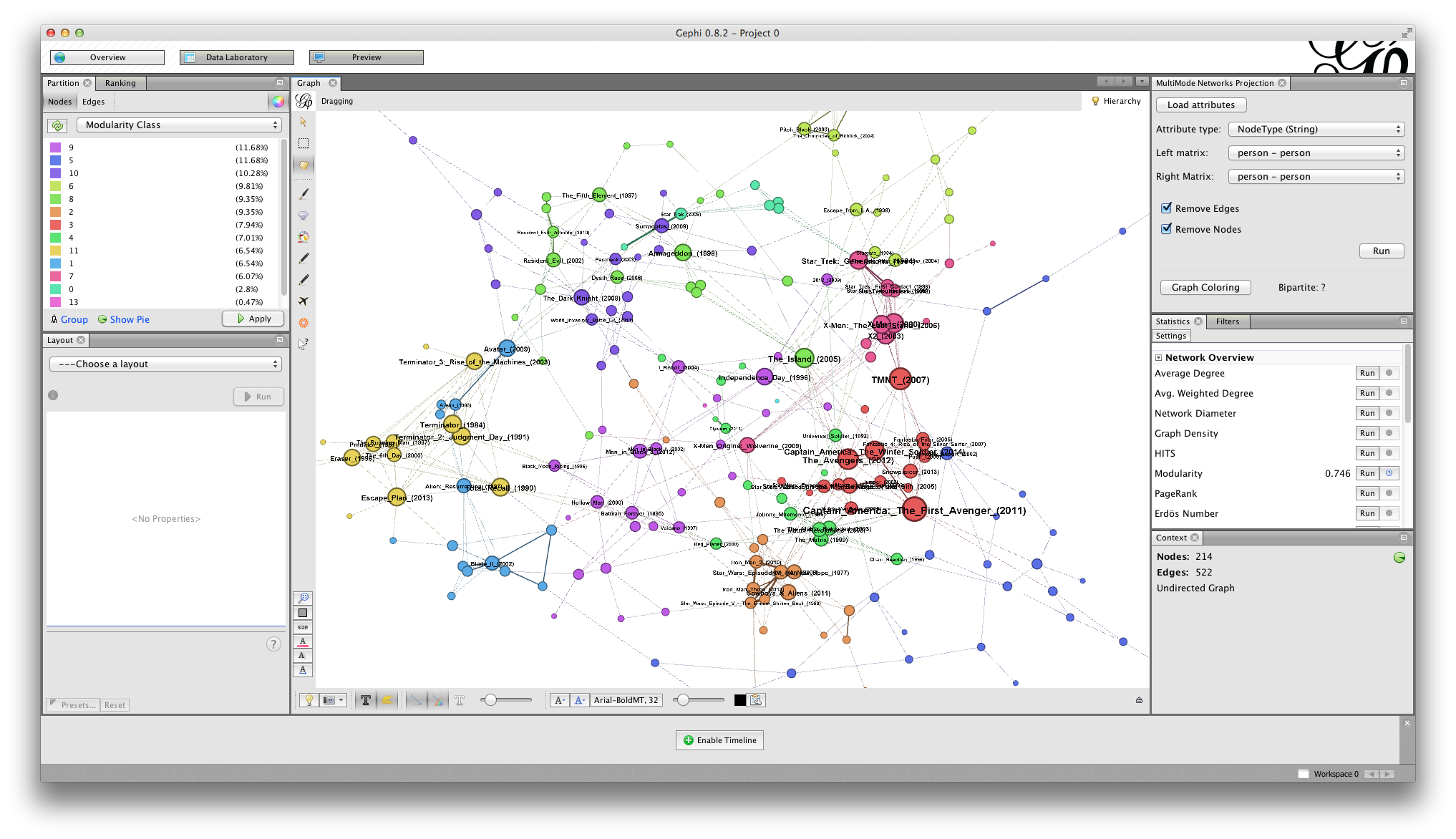
Task: Toggle Show Edge Labels outline T icon
Action: pos(460,700)
